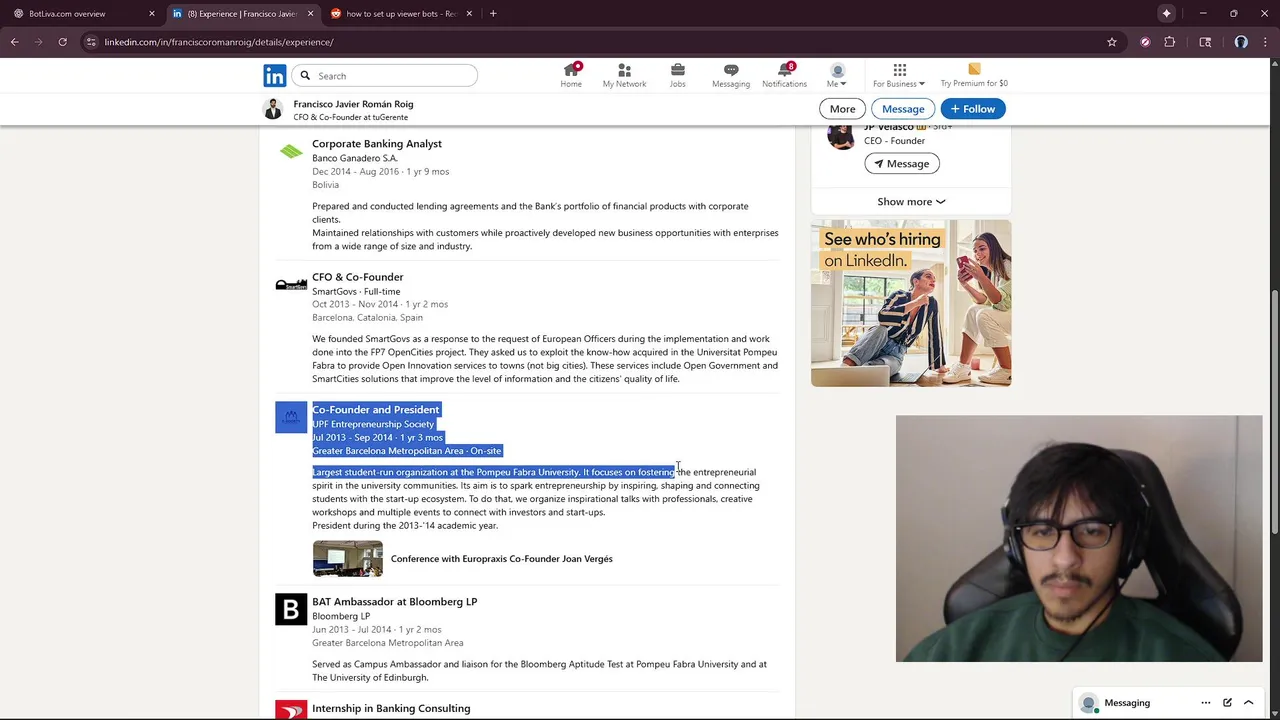Image resolution: width=1280 pixels, height=720 pixels.
Task: Compose new message in Messaging overlay
Action: (1227, 703)
